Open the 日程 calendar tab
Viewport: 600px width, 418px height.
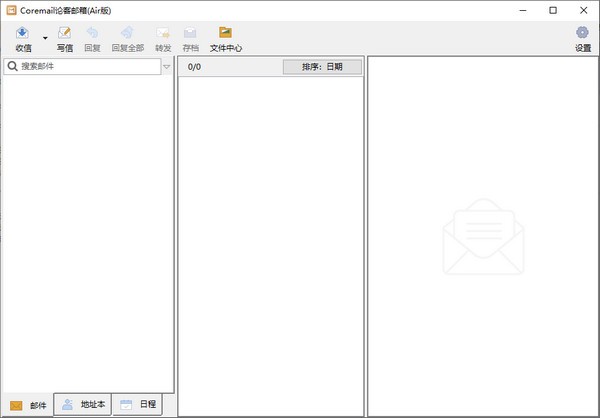click(x=138, y=405)
